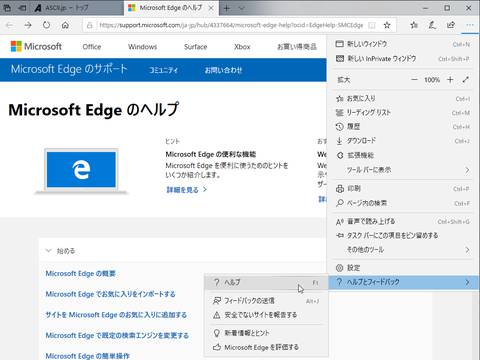Open the Favorites hub icon
The height and width of the screenshot is (360, 480).
(x=414, y=25)
